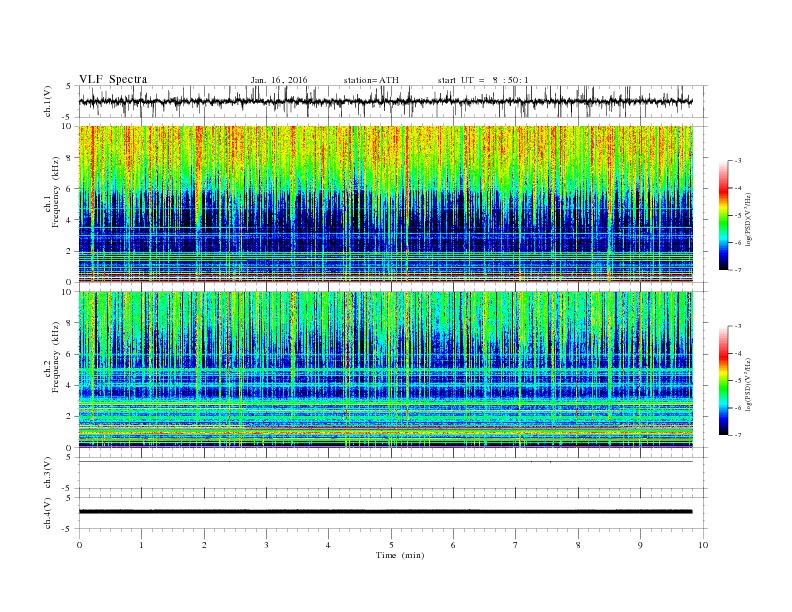Viewport: 792px width, 612px height.
Task: Click the time axis tick label "2"
Action: click(x=204, y=545)
